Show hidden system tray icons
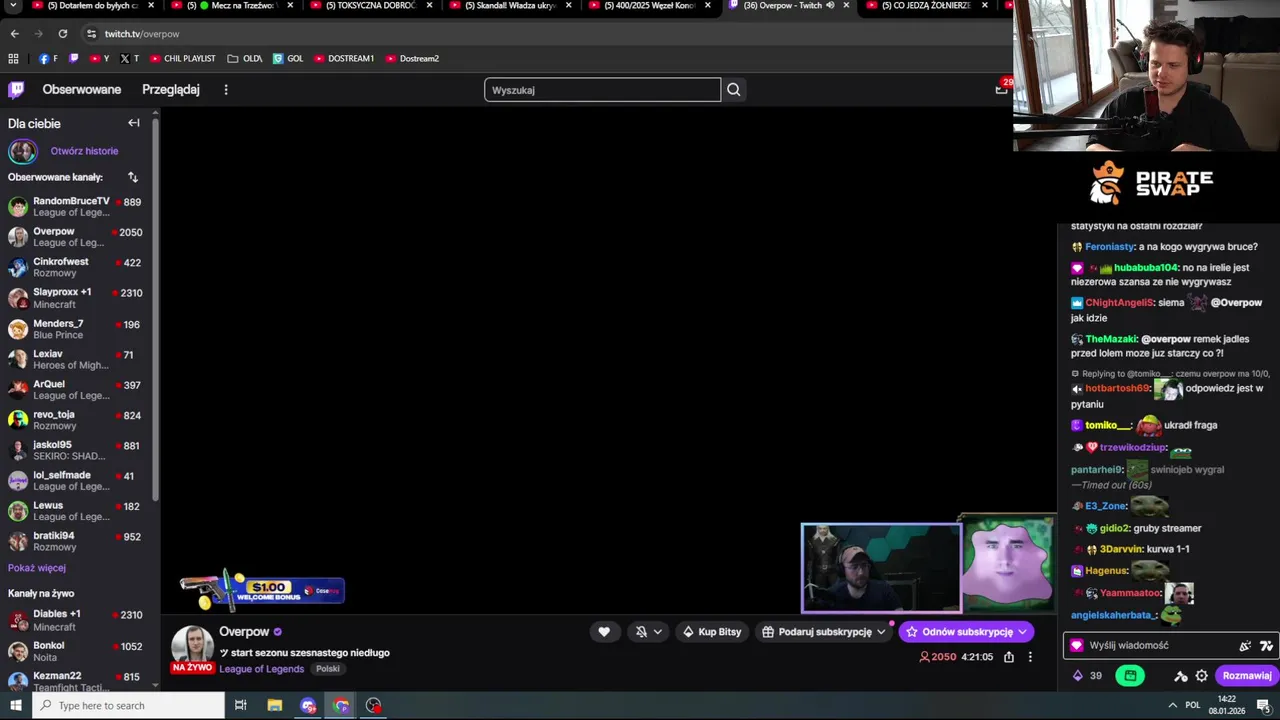The height and width of the screenshot is (720, 1280). (x=1172, y=705)
